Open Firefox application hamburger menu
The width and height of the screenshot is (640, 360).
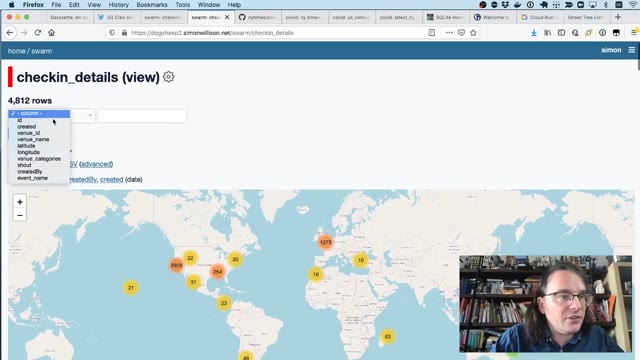634,33
